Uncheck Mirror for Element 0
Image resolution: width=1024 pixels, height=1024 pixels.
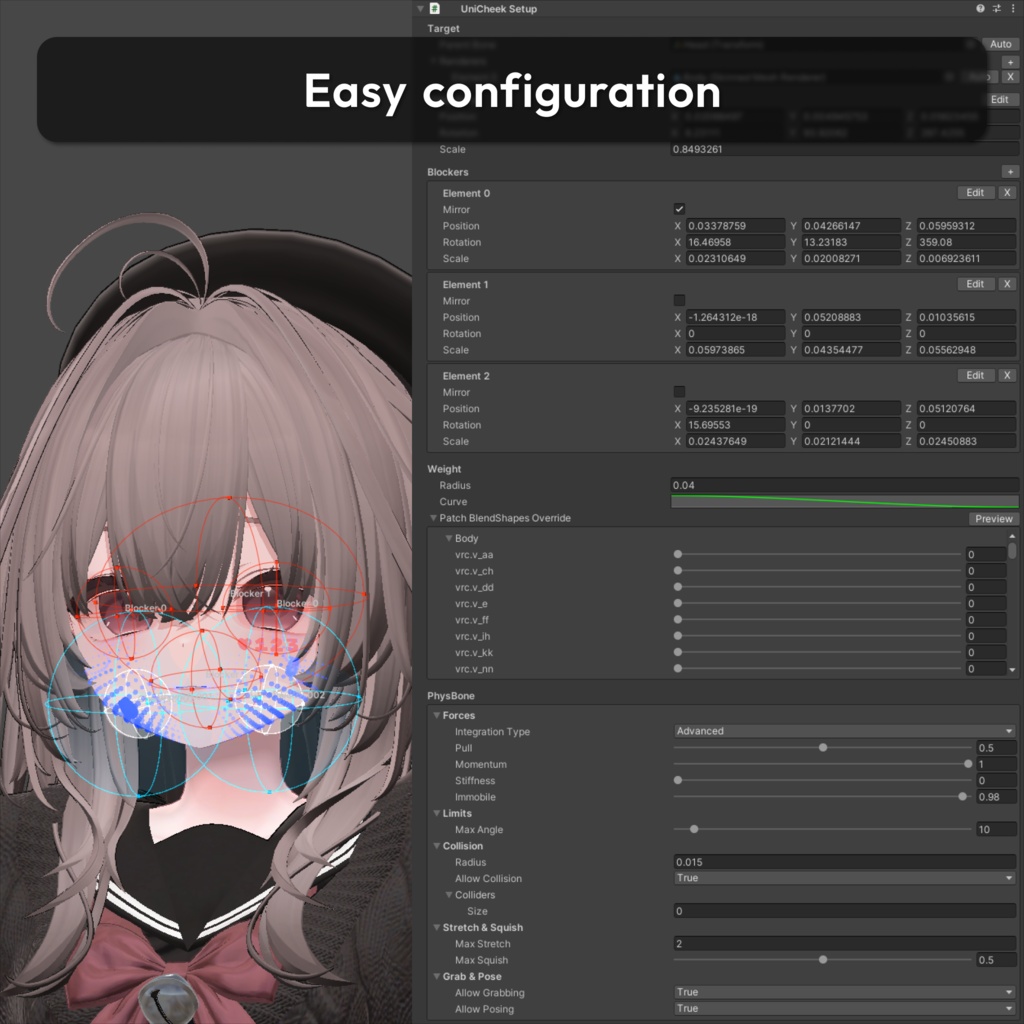coord(679,209)
